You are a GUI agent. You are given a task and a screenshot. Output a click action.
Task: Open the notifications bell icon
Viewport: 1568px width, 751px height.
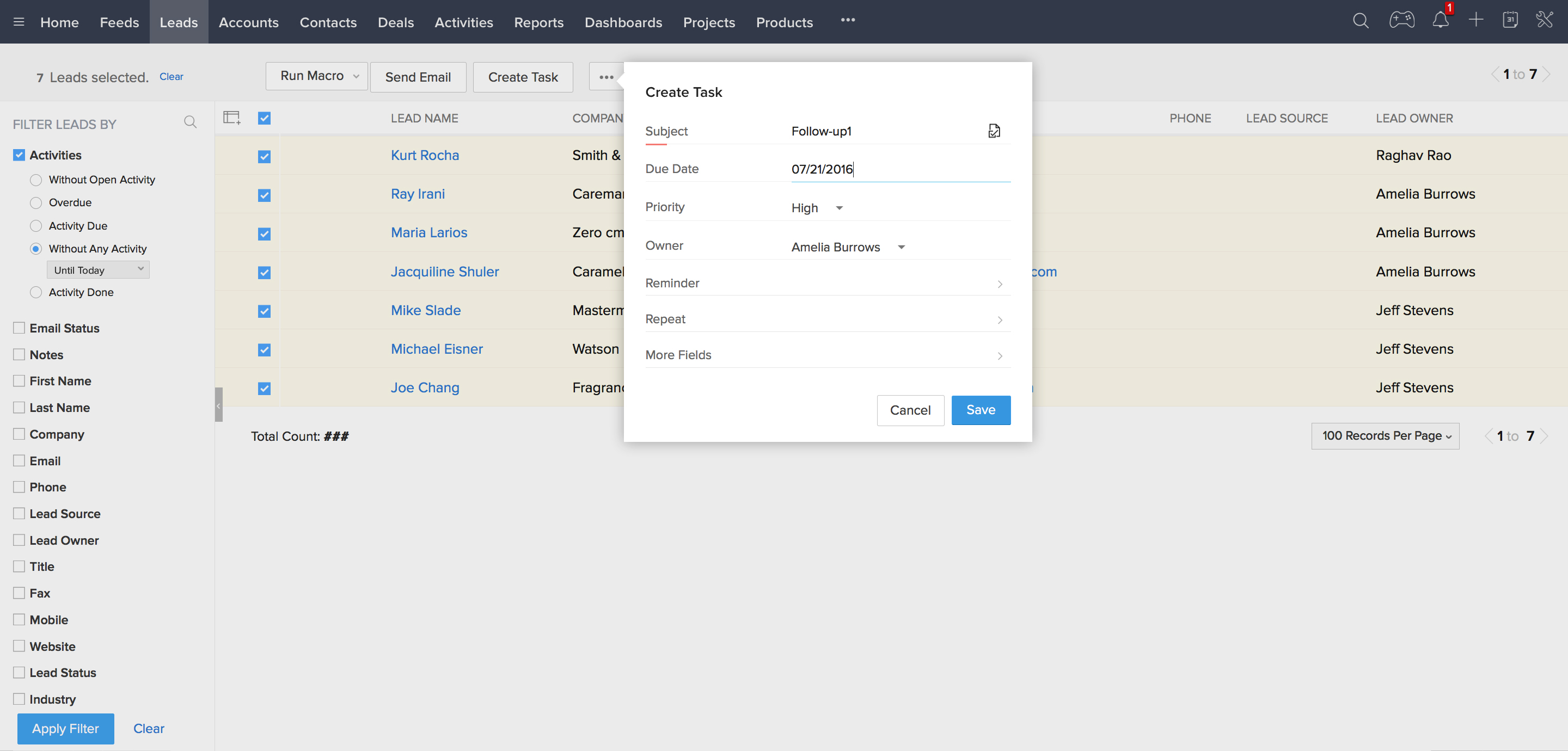[x=1440, y=21]
